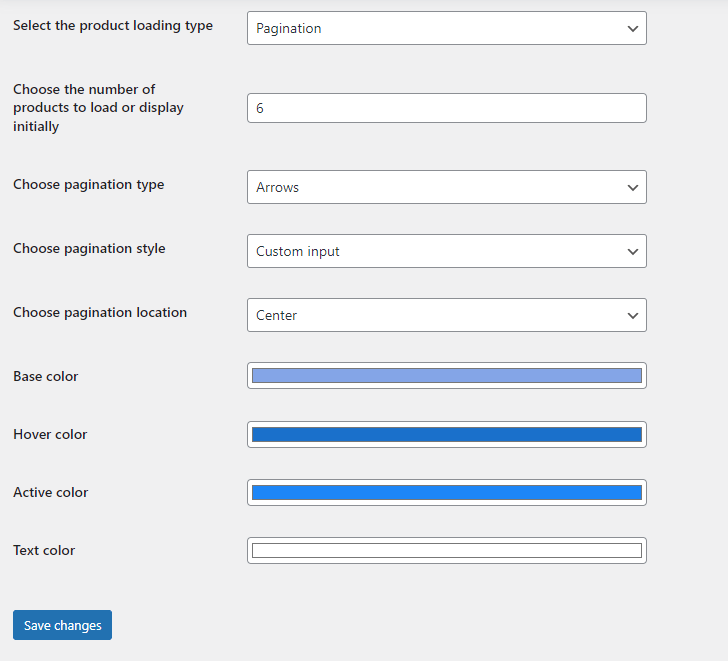
Task: Change the Active color swatch
Action: (446, 492)
